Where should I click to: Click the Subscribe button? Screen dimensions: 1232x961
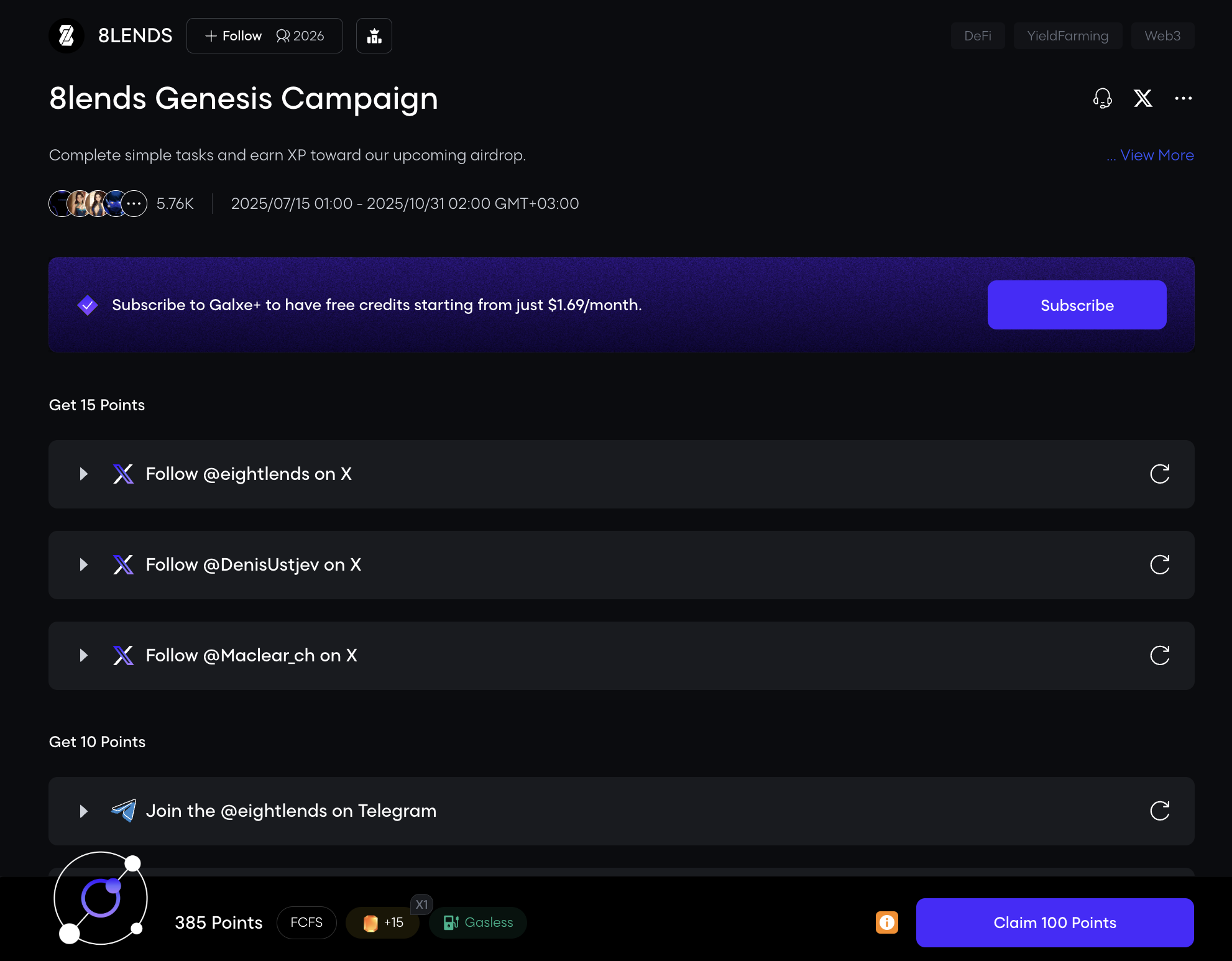click(x=1077, y=305)
